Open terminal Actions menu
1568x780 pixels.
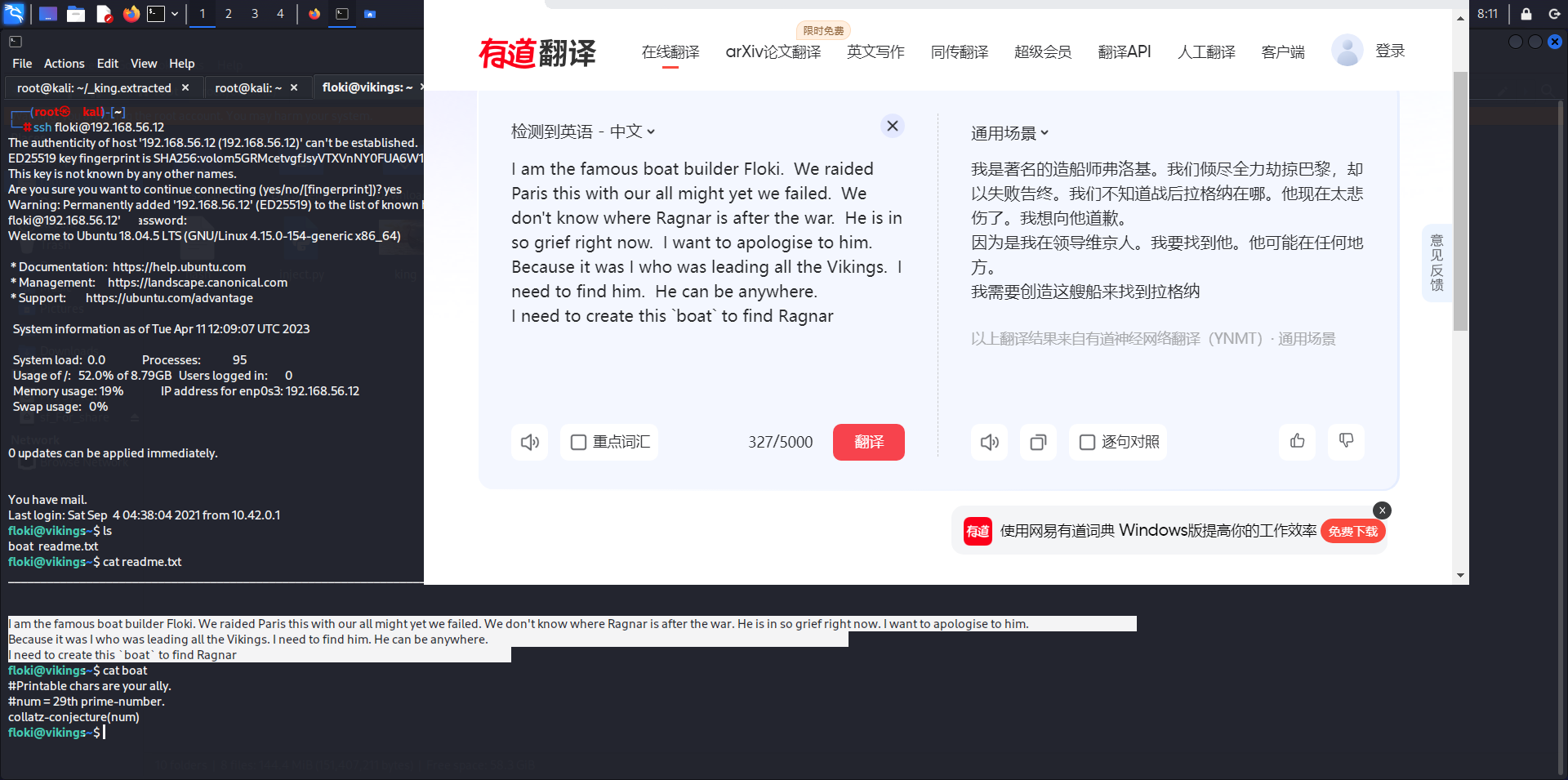[65, 64]
